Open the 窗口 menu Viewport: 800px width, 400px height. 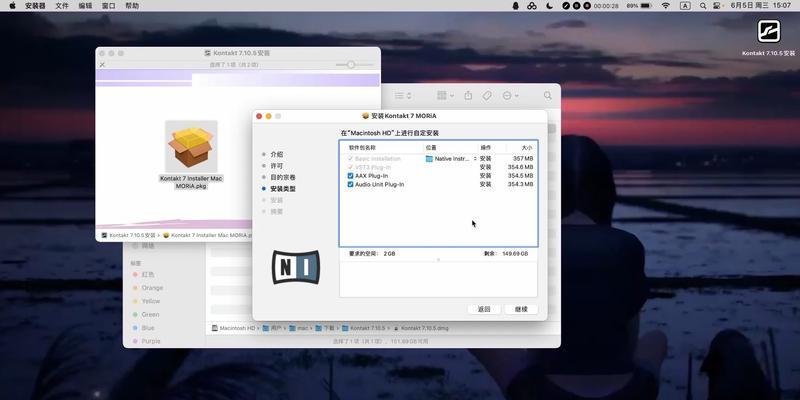coord(109,6)
